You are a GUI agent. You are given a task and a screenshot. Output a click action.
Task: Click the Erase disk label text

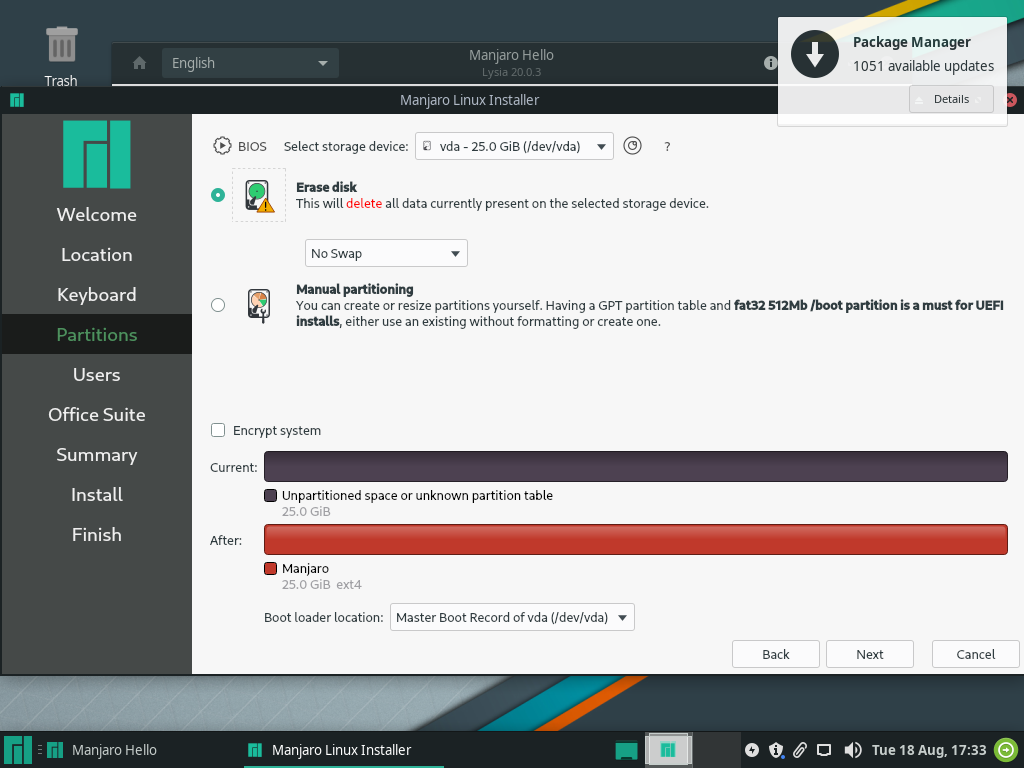[x=327, y=187]
